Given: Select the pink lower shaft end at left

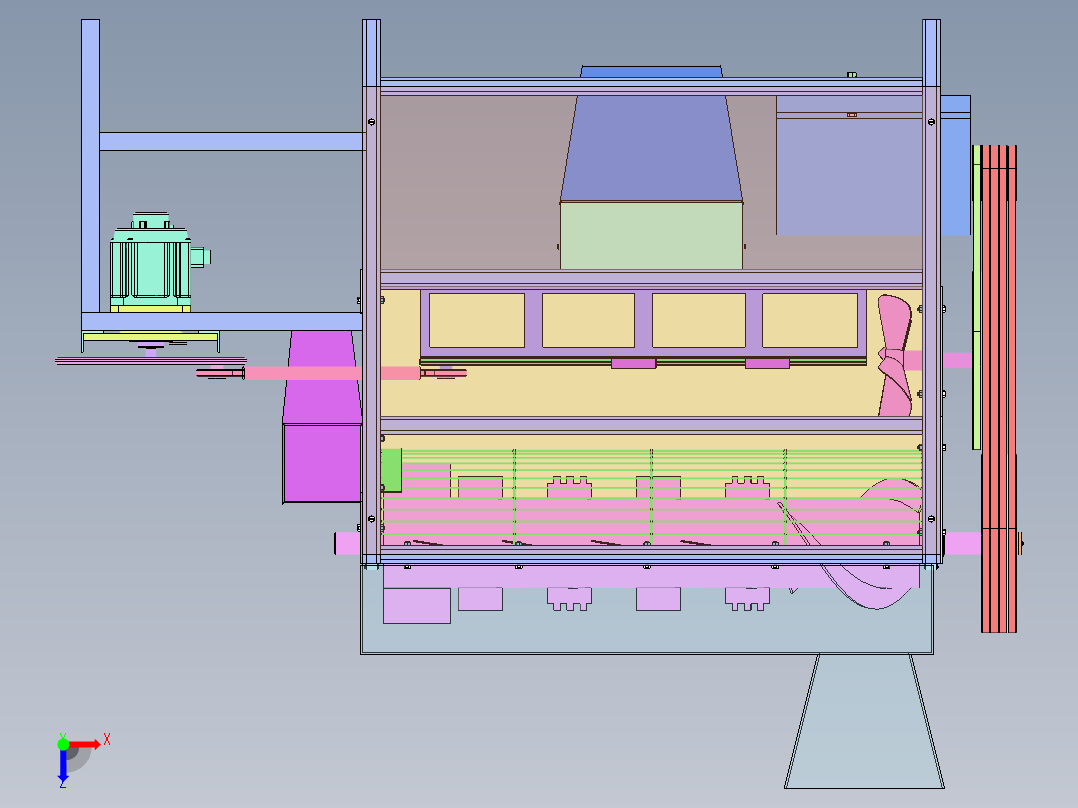Looking at the screenshot, I should (x=347, y=544).
